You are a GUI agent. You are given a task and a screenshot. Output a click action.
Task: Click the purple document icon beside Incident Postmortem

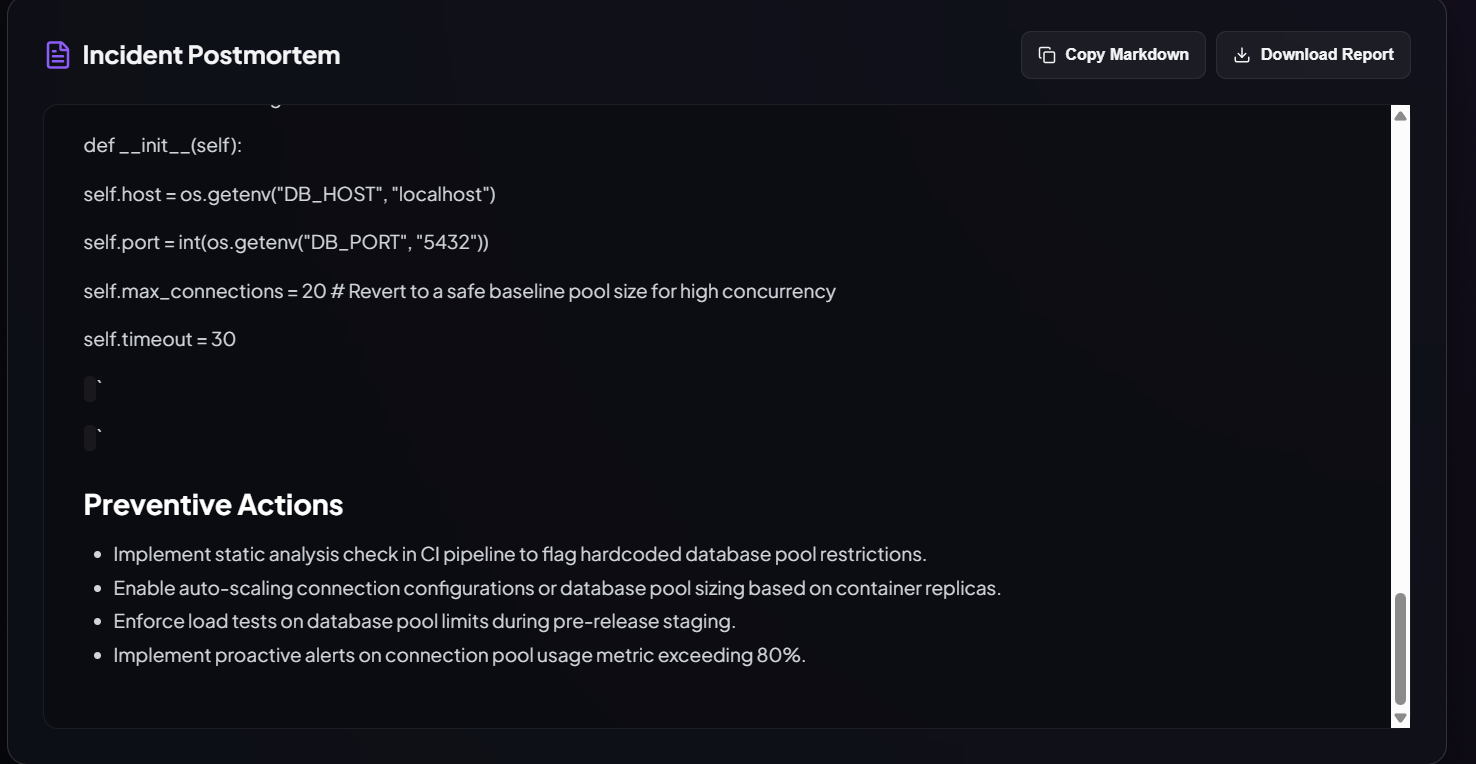click(x=58, y=55)
